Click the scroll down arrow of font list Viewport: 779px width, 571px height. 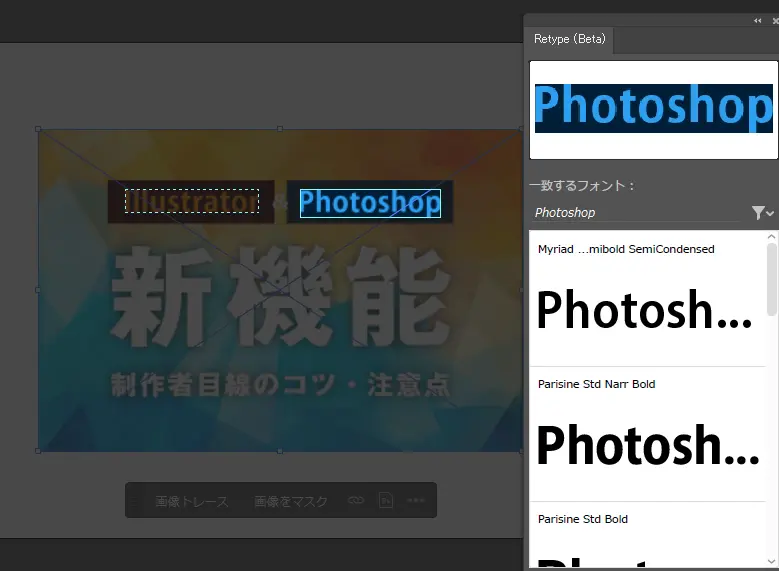tap(772, 562)
